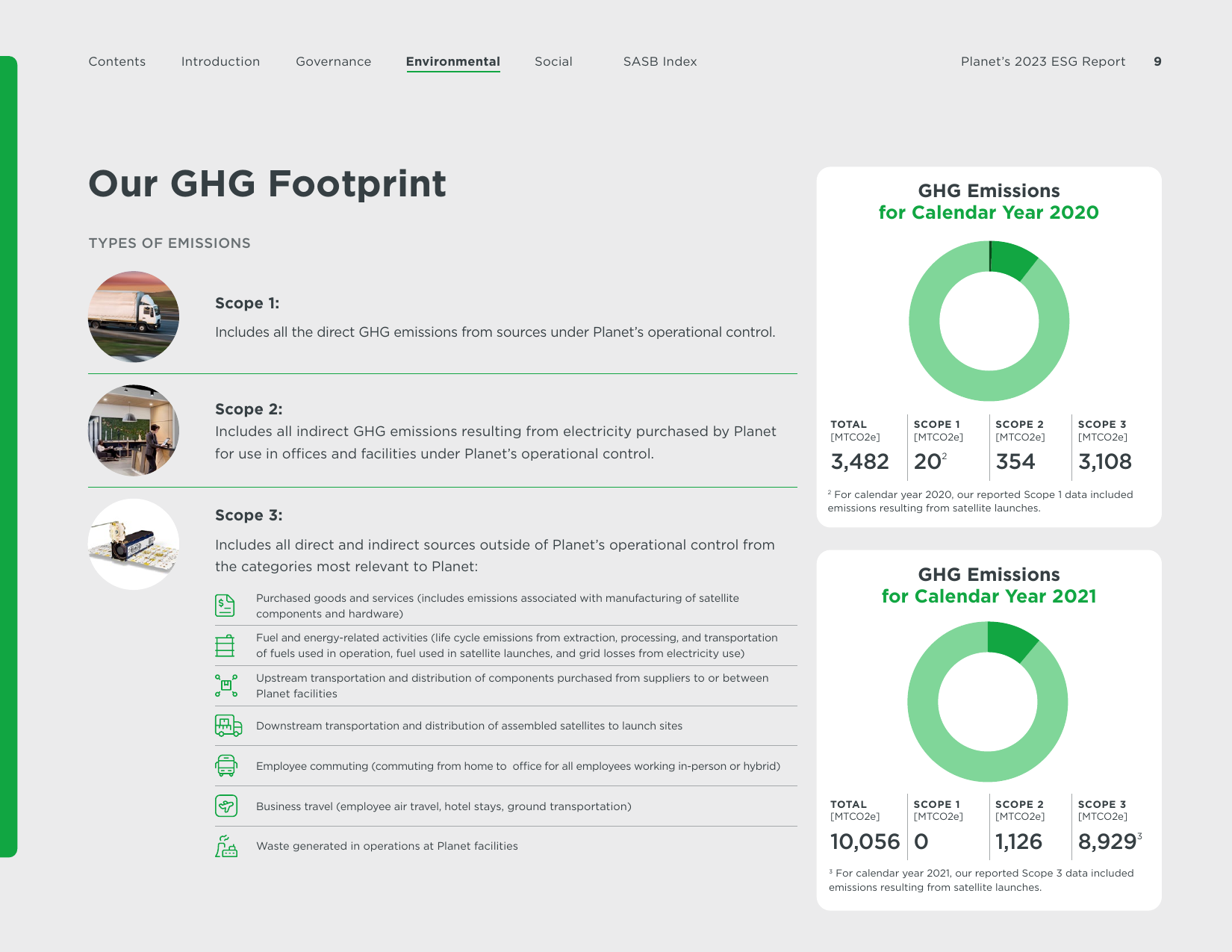Click the 2020 total value 3,482
Screen dimensions: 1232x952
point(860,461)
